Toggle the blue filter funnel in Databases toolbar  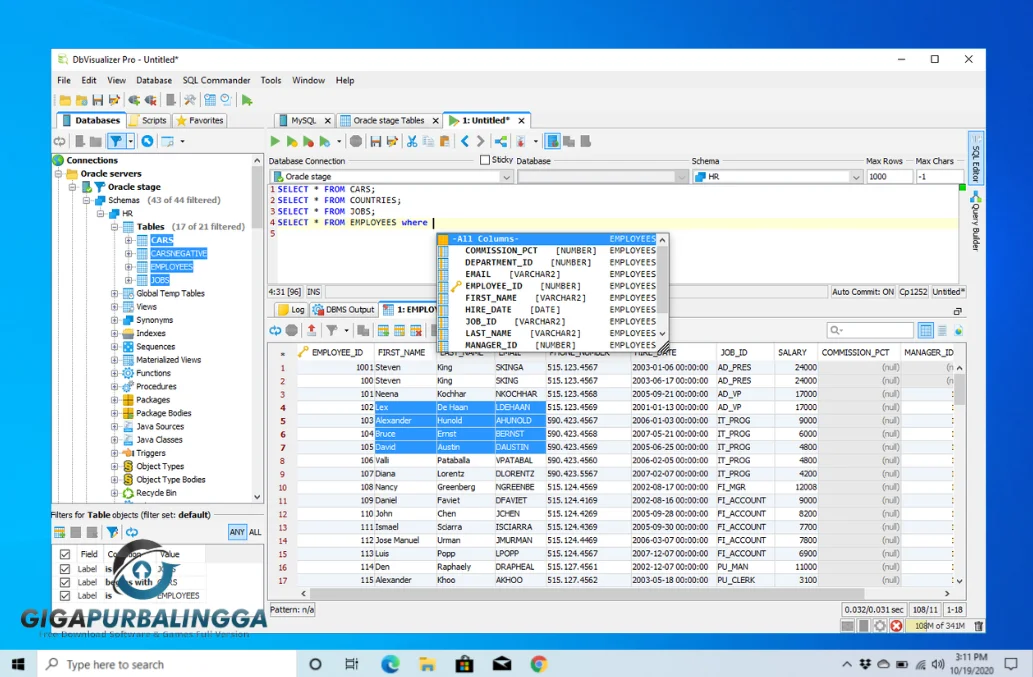pos(116,141)
